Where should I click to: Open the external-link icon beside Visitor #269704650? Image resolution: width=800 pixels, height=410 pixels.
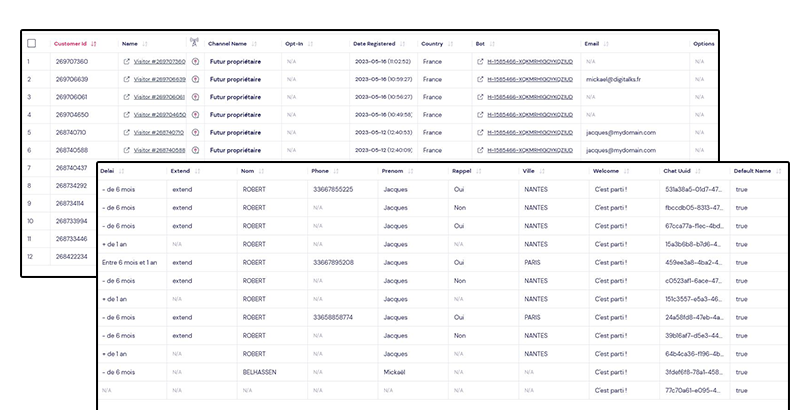[x=127, y=115]
